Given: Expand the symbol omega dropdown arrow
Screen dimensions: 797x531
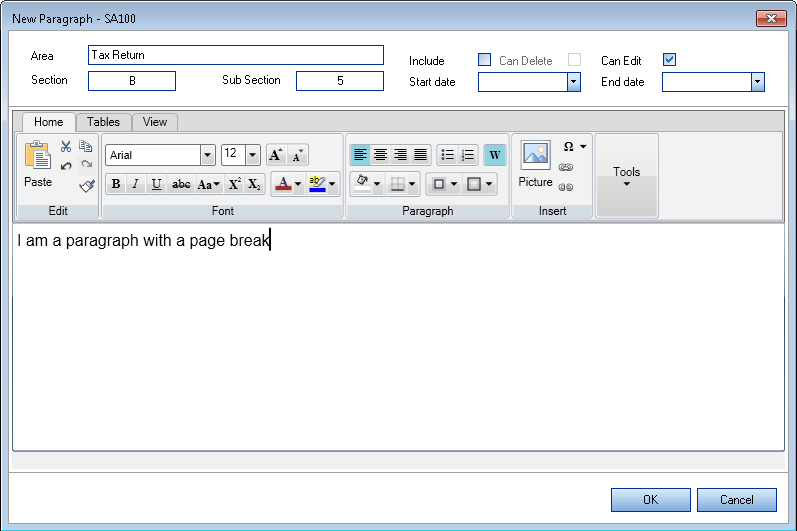Looking at the screenshot, I should coord(583,146).
